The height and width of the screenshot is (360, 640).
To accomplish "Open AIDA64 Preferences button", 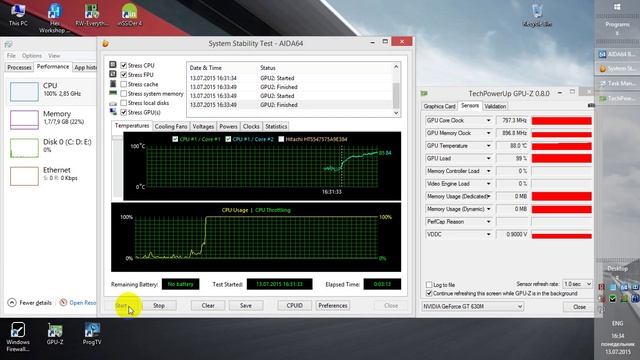I will click(x=333, y=305).
